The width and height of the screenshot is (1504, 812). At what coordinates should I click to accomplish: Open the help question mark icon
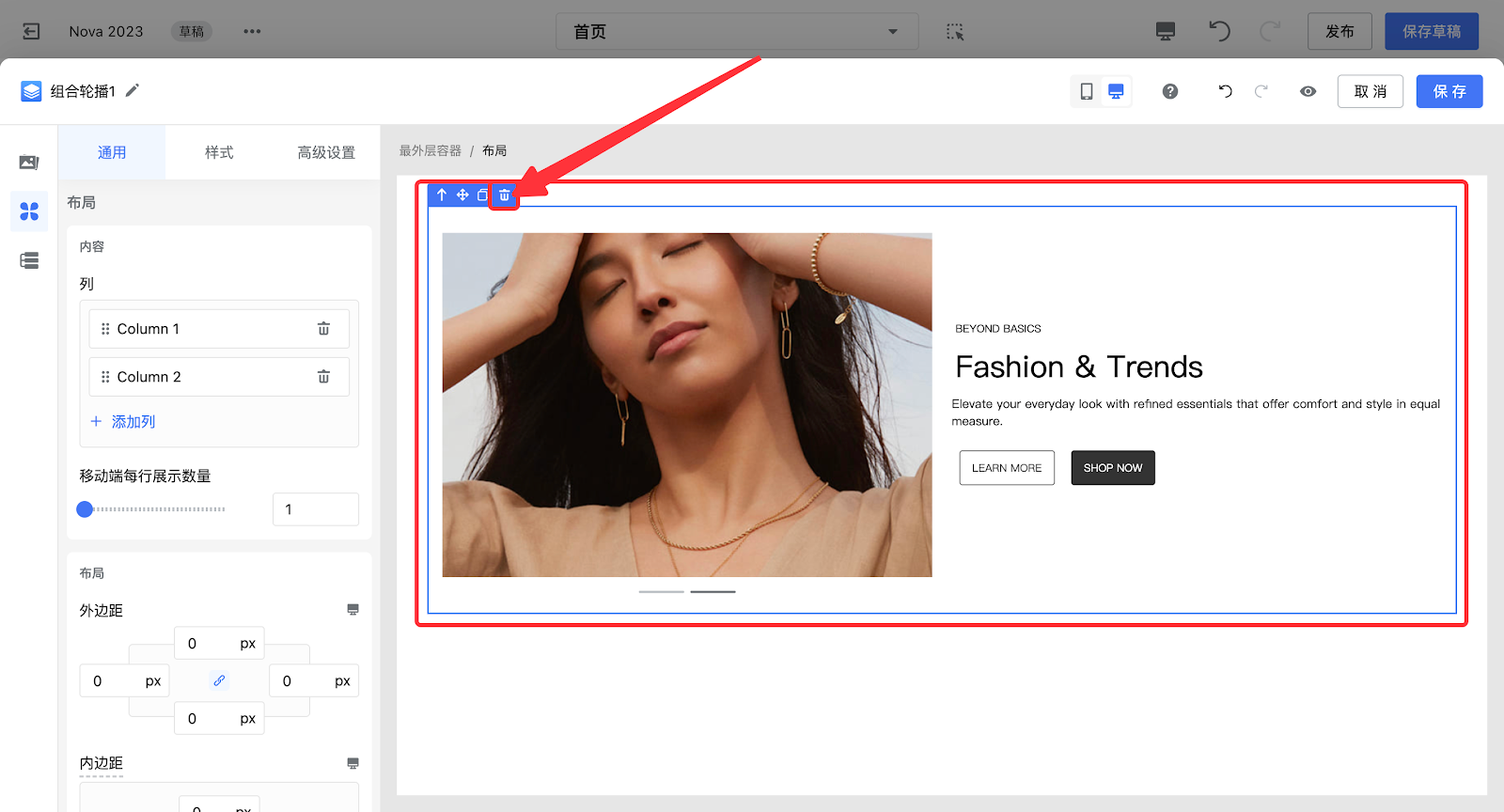[1170, 91]
